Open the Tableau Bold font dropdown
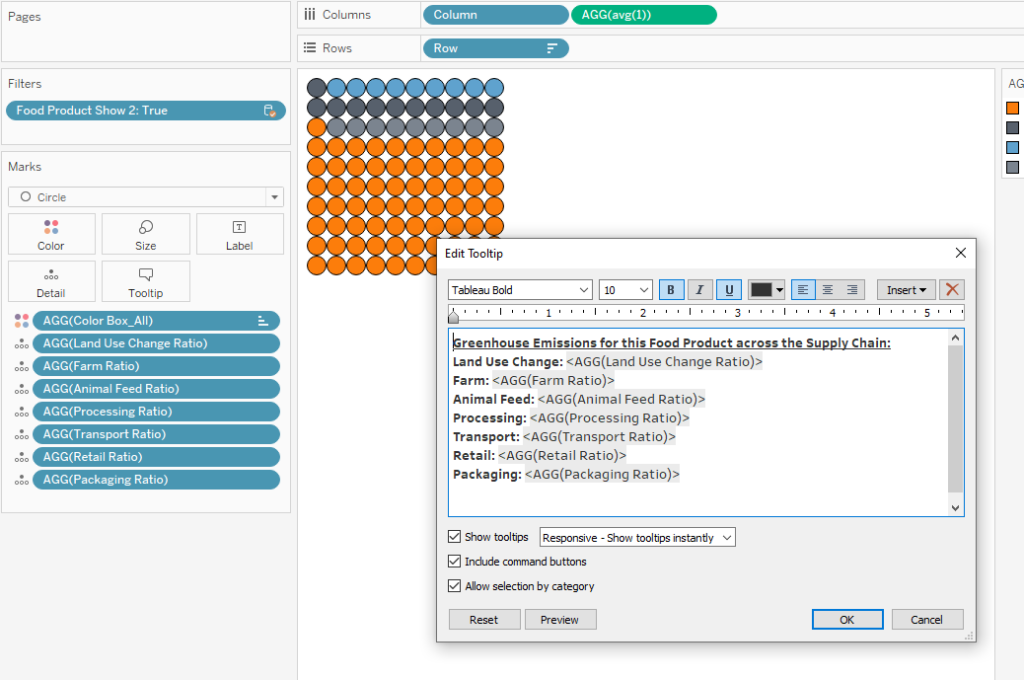Image resolution: width=1024 pixels, height=680 pixels. (x=520, y=290)
